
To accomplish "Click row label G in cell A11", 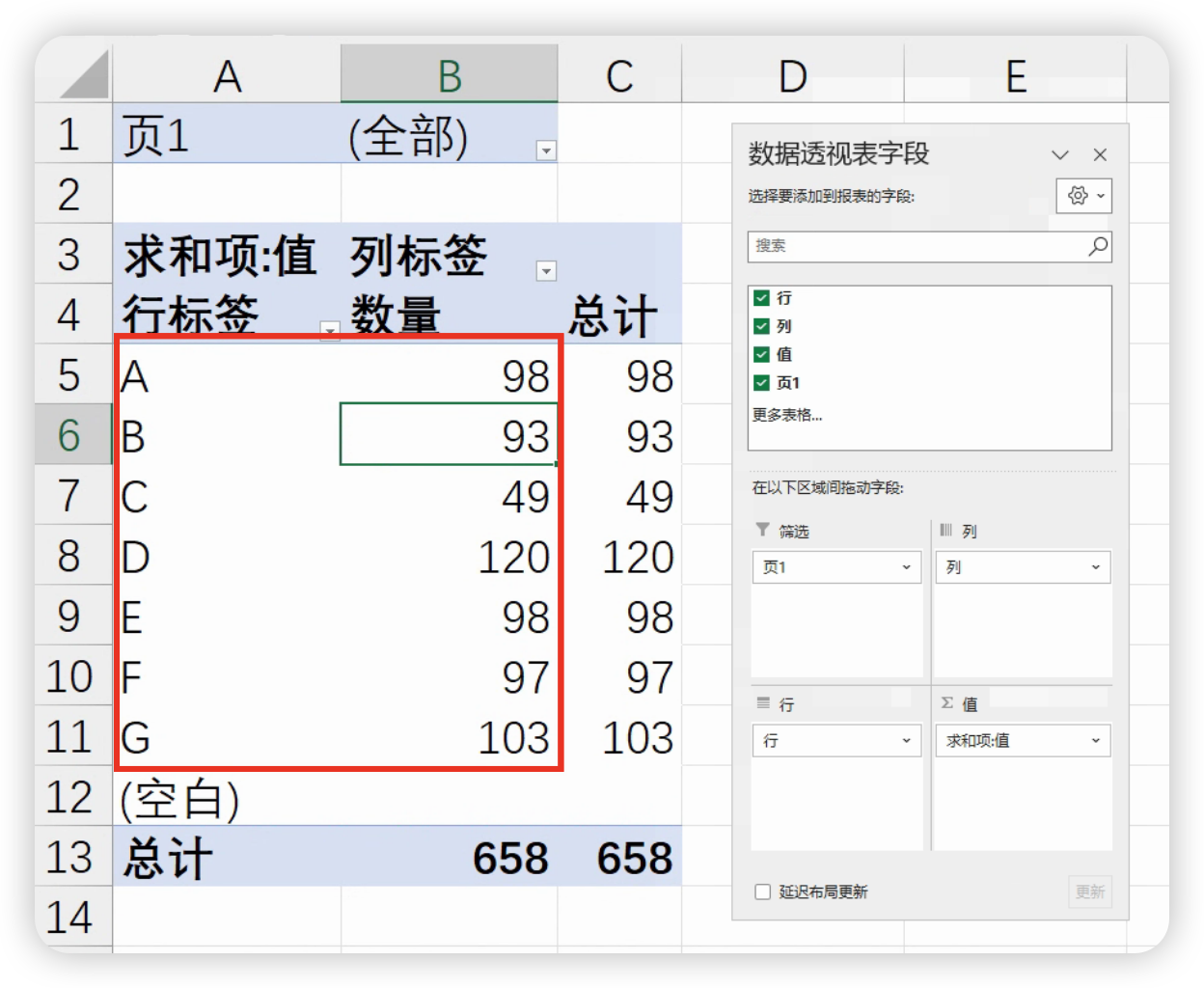I will (227, 736).
